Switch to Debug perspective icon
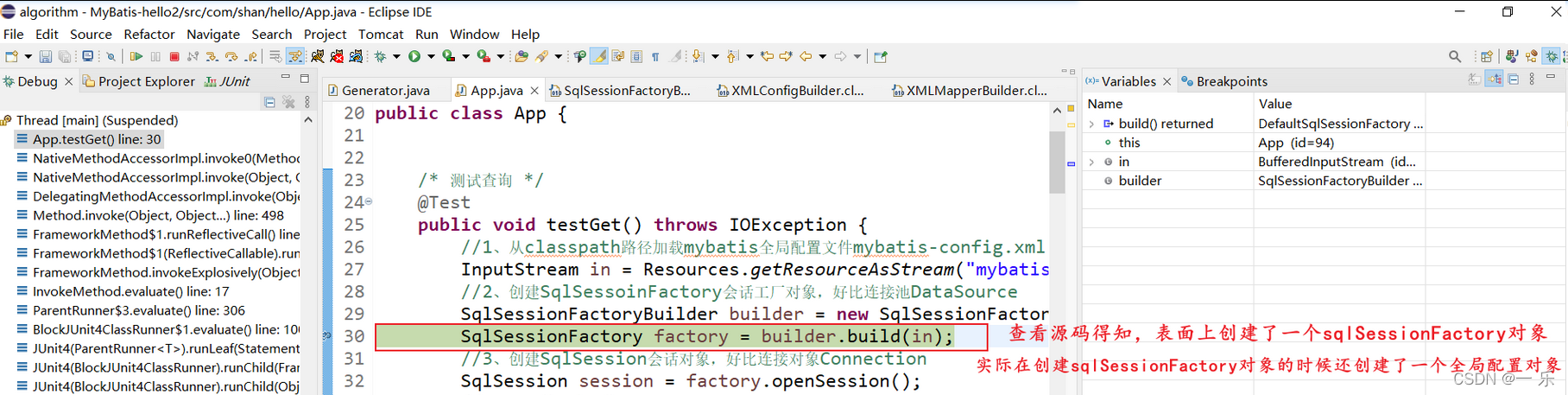 click(x=1551, y=56)
